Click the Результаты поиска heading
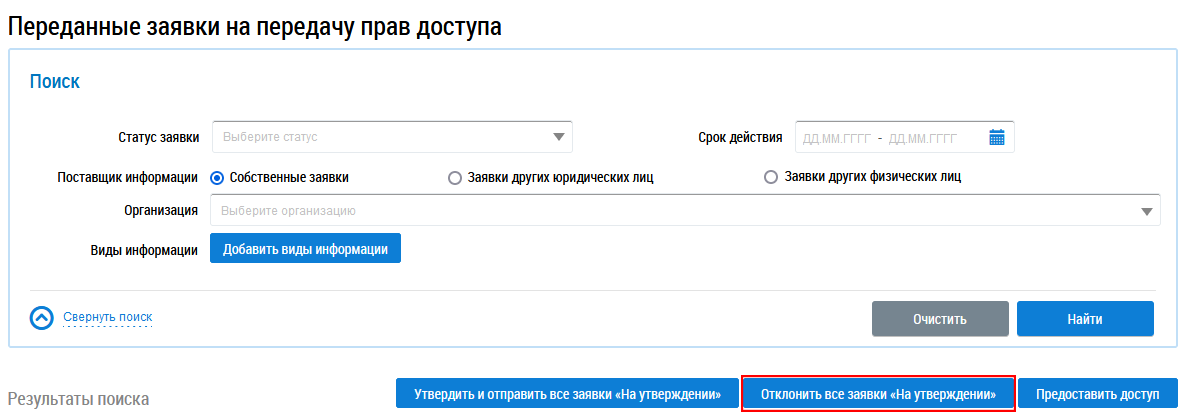1187x416 pixels. point(78,399)
